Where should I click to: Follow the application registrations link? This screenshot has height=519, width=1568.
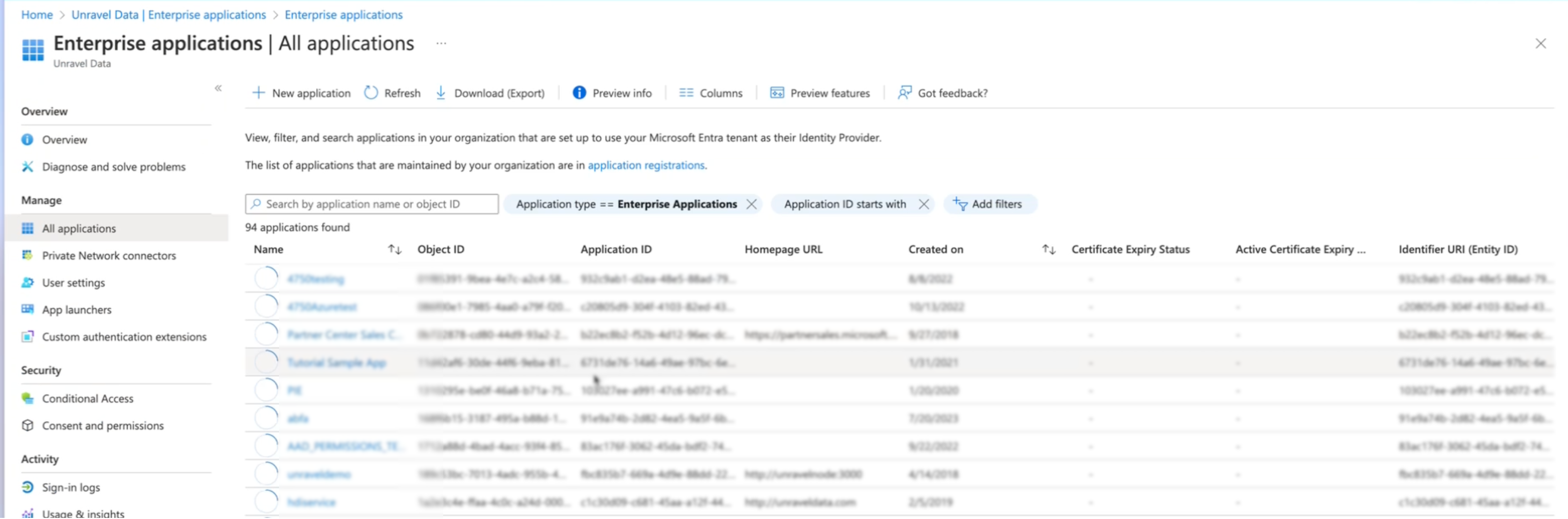[646, 165]
